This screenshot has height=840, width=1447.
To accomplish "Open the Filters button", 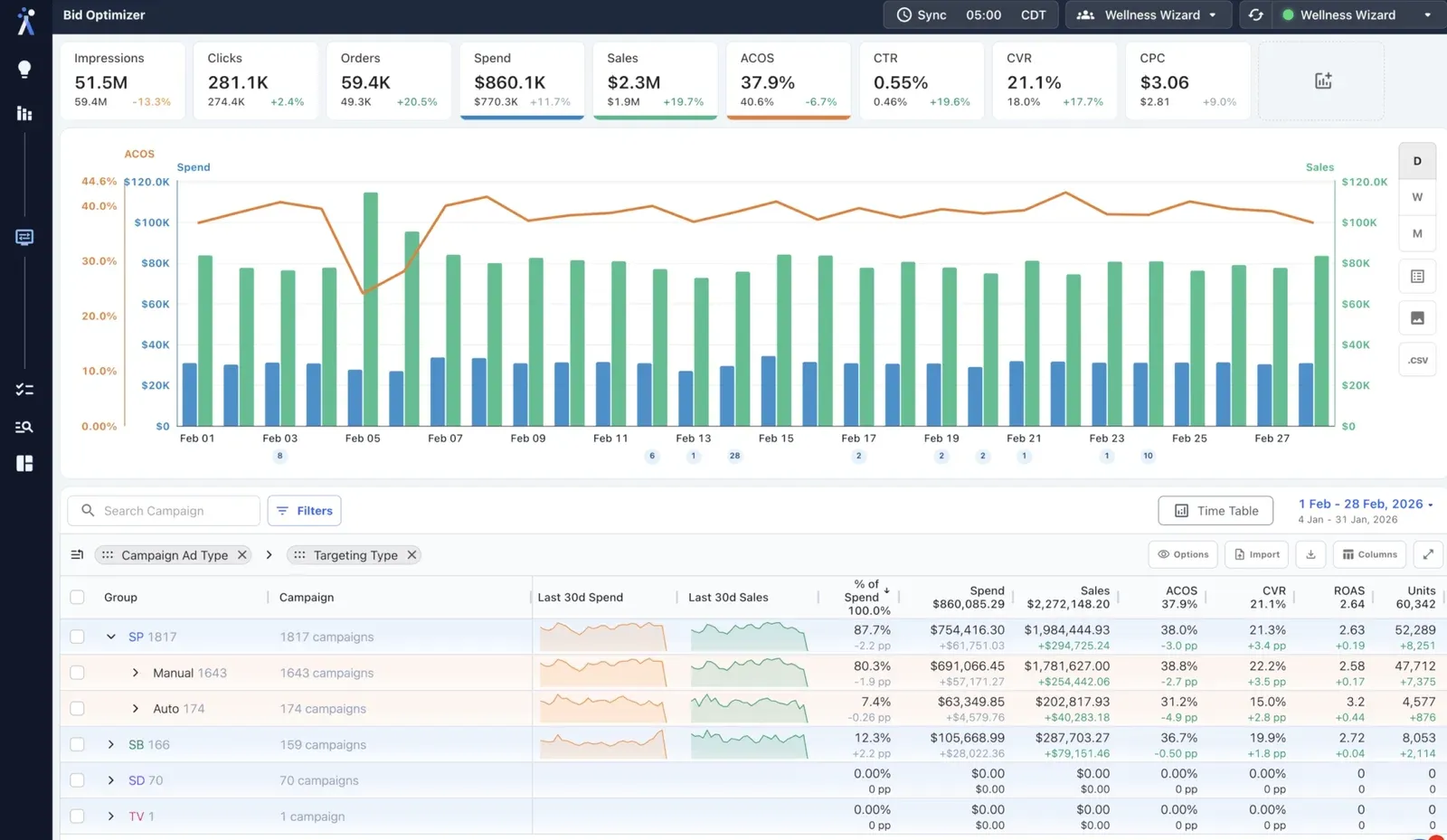I will coord(305,511).
